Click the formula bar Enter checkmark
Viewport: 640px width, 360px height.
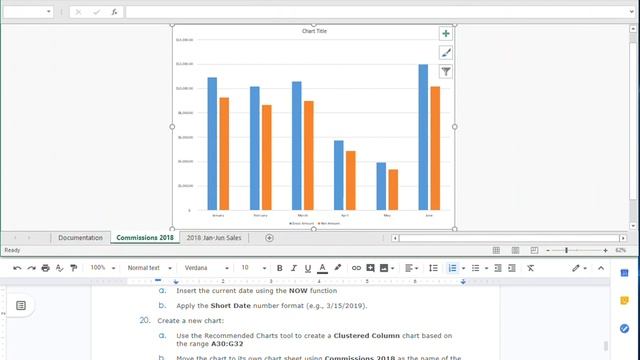[x=96, y=12]
